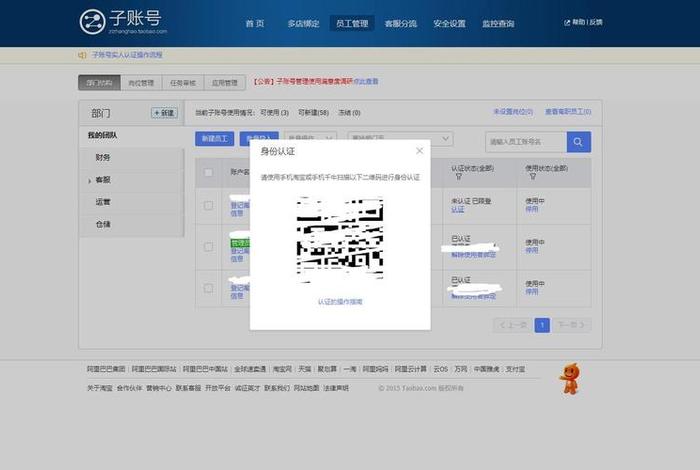Open 支付宝 footer link
This screenshot has width=700, height=470.
coord(515,369)
